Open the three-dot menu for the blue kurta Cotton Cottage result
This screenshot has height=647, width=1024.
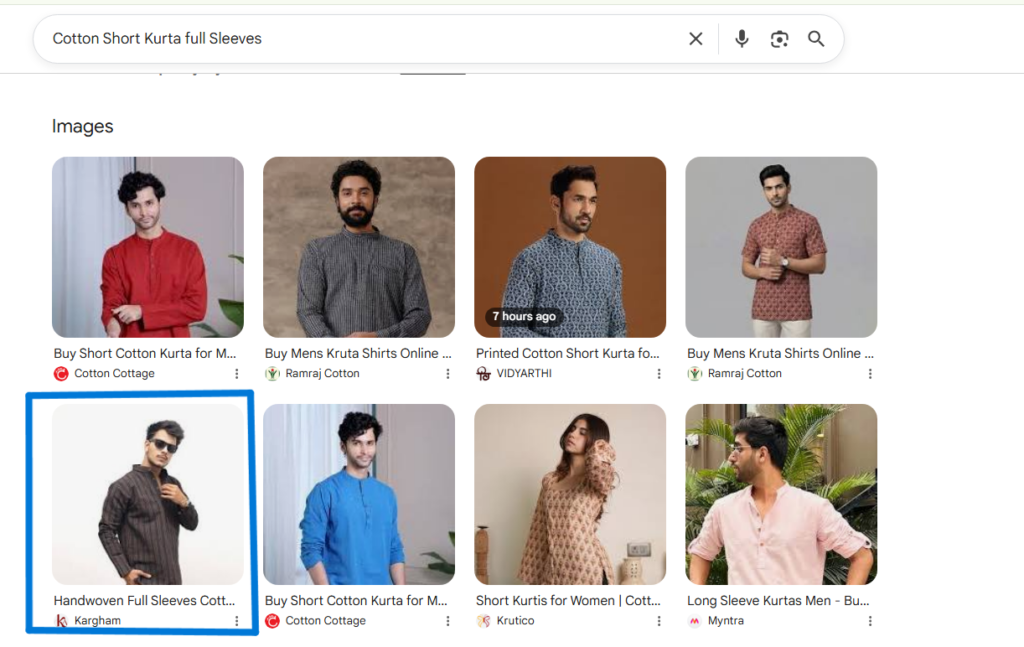point(447,621)
